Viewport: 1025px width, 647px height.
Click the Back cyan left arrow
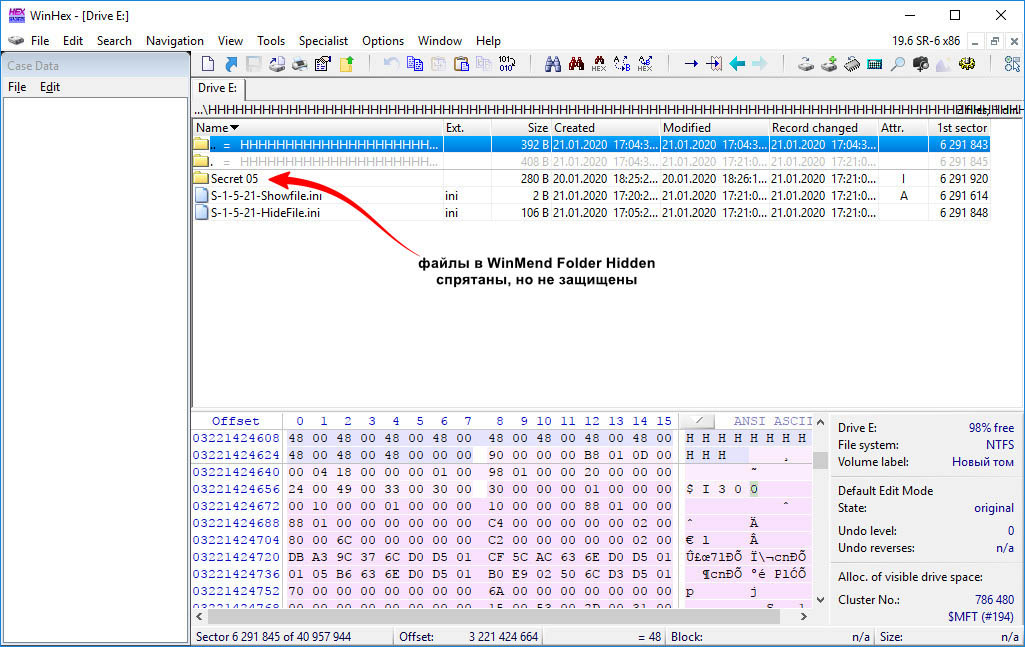tap(737, 63)
